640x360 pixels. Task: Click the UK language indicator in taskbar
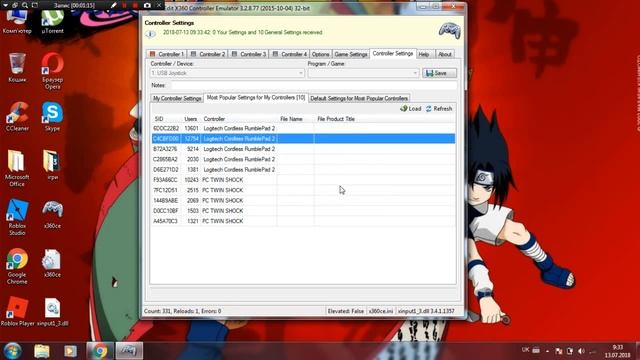525,350
